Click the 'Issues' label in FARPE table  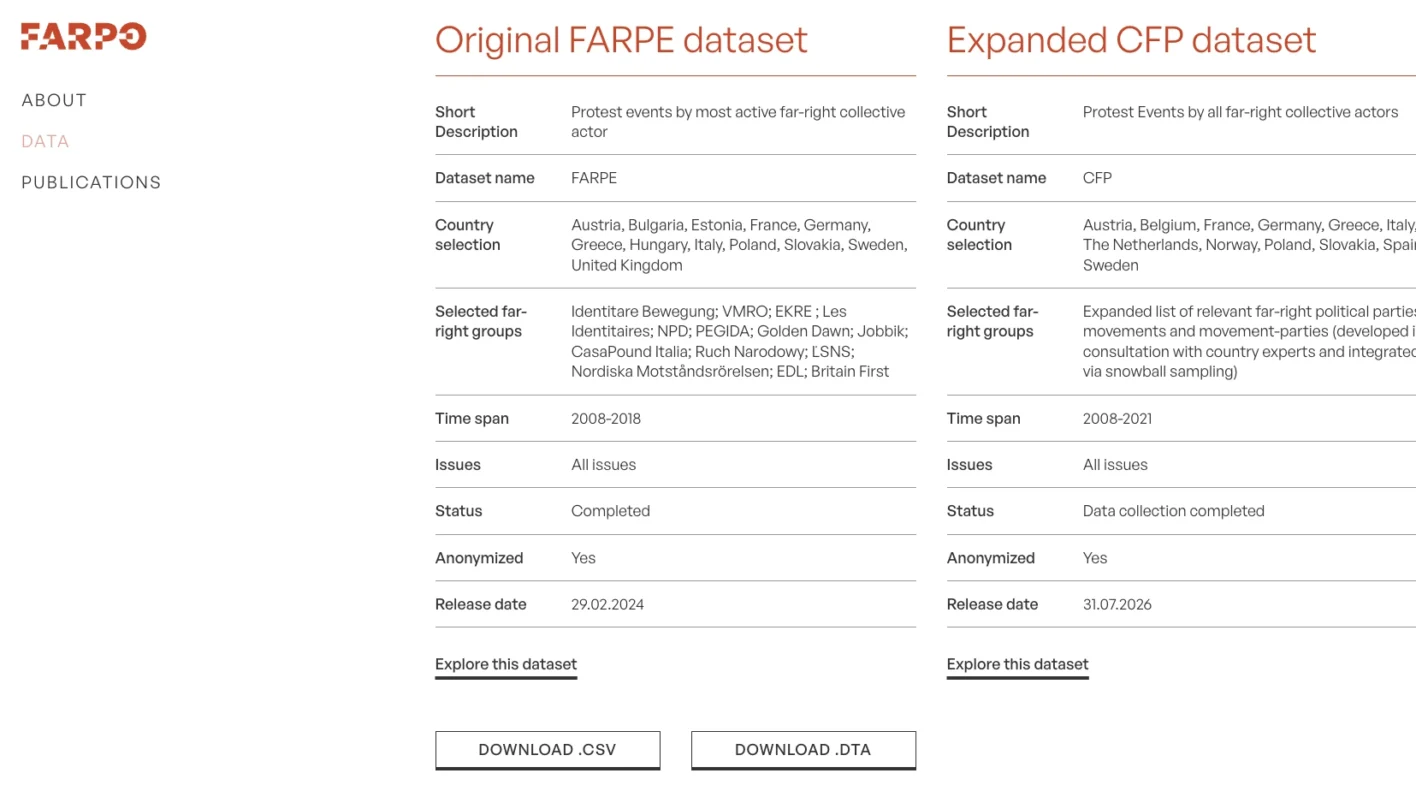[458, 465]
